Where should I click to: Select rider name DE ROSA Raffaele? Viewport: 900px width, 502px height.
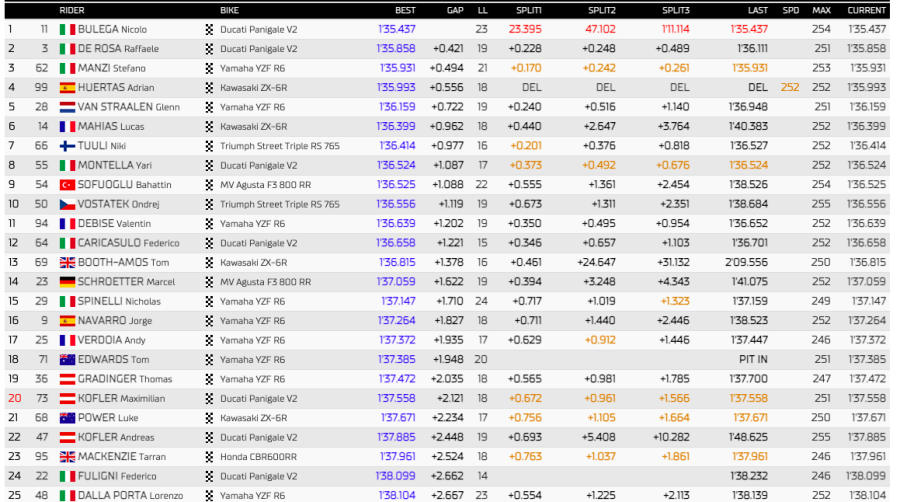(x=118, y=49)
